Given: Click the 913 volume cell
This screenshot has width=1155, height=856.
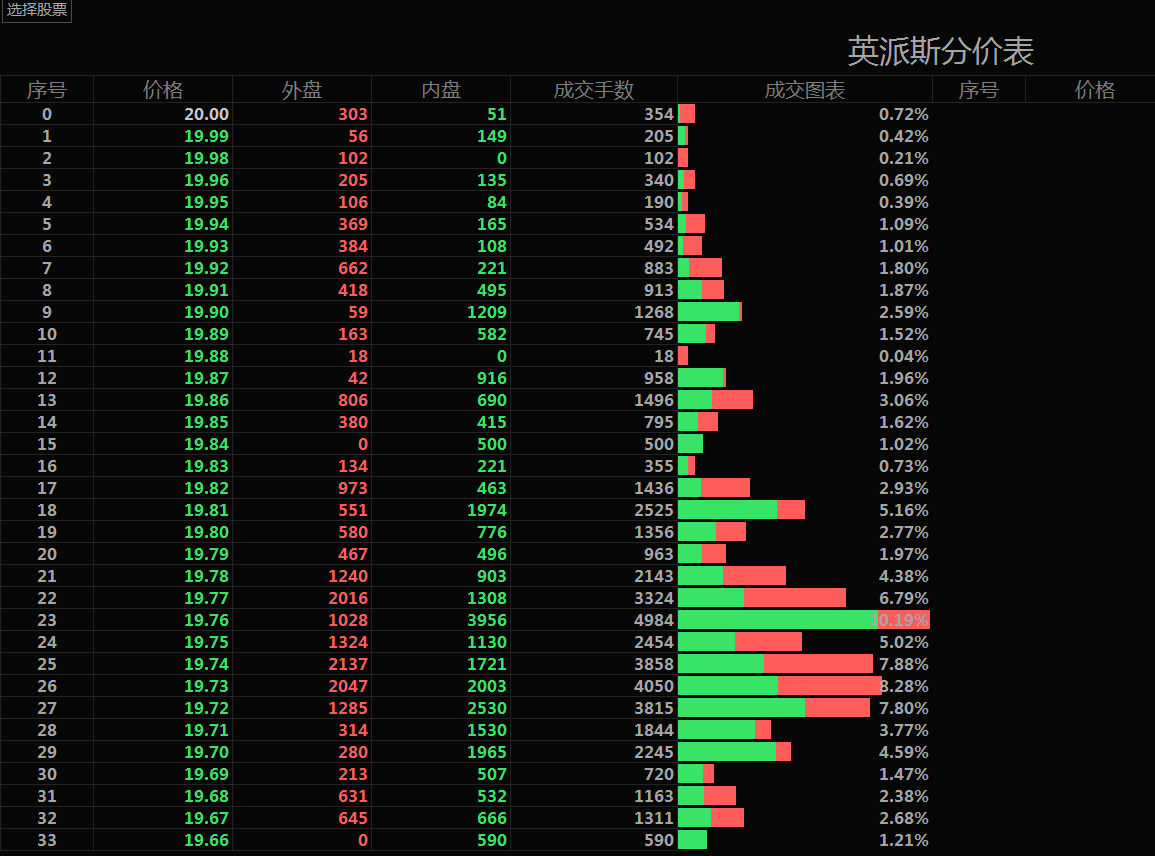Looking at the screenshot, I should pos(659,290).
